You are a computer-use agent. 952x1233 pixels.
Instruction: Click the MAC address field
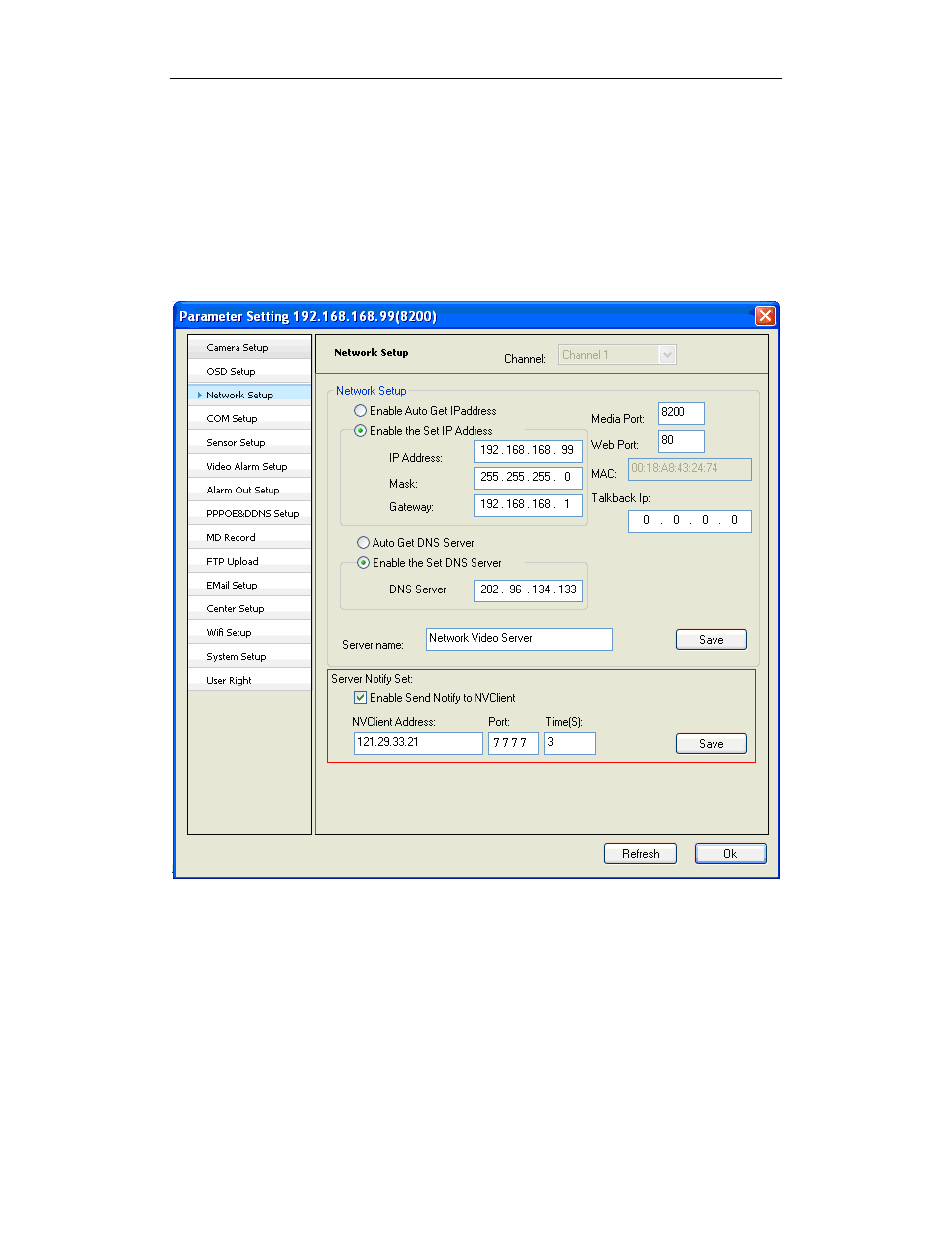click(x=690, y=469)
